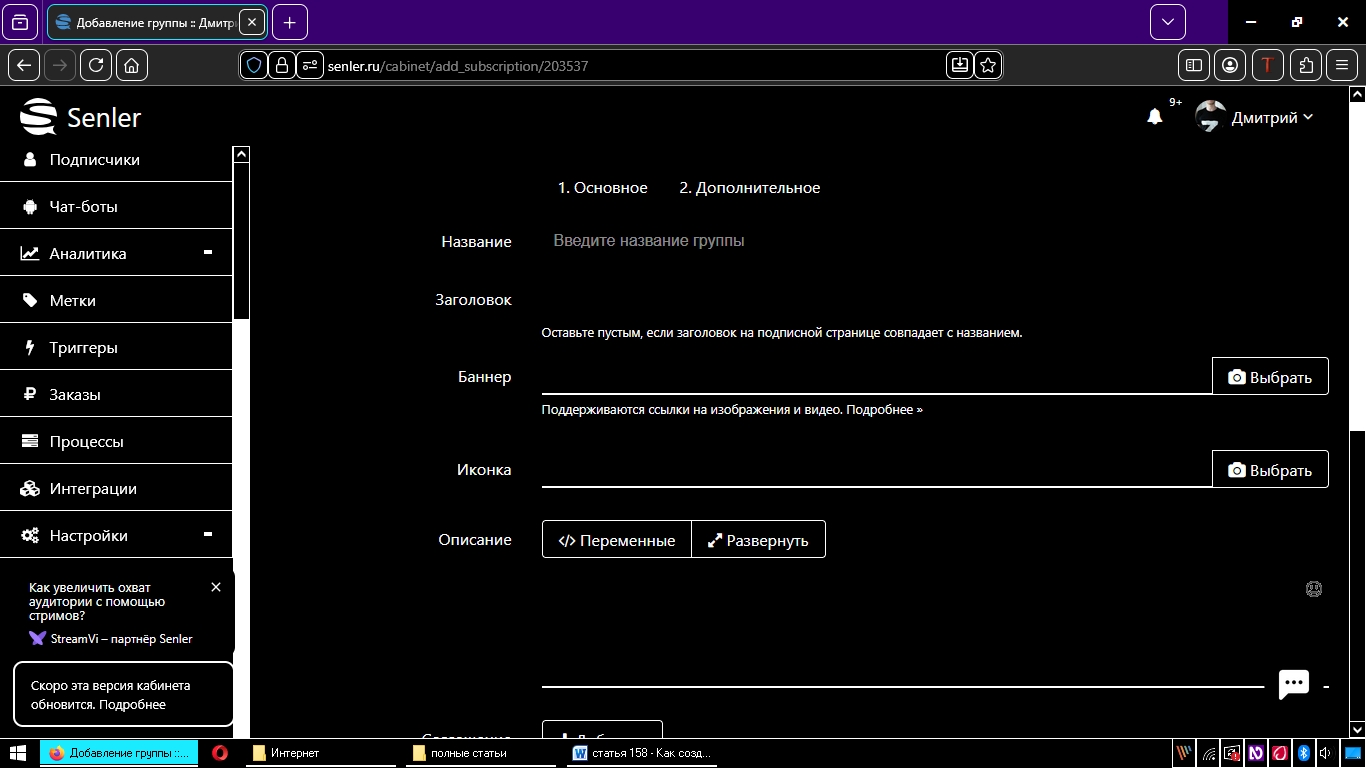Open the live chat bubble widget

pos(1293,684)
